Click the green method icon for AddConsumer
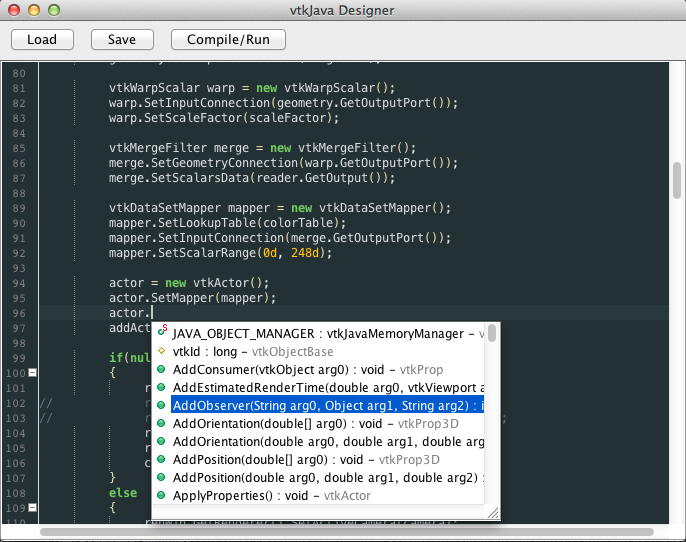The width and height of the screenshot is (686, 542). coord(162,370)
